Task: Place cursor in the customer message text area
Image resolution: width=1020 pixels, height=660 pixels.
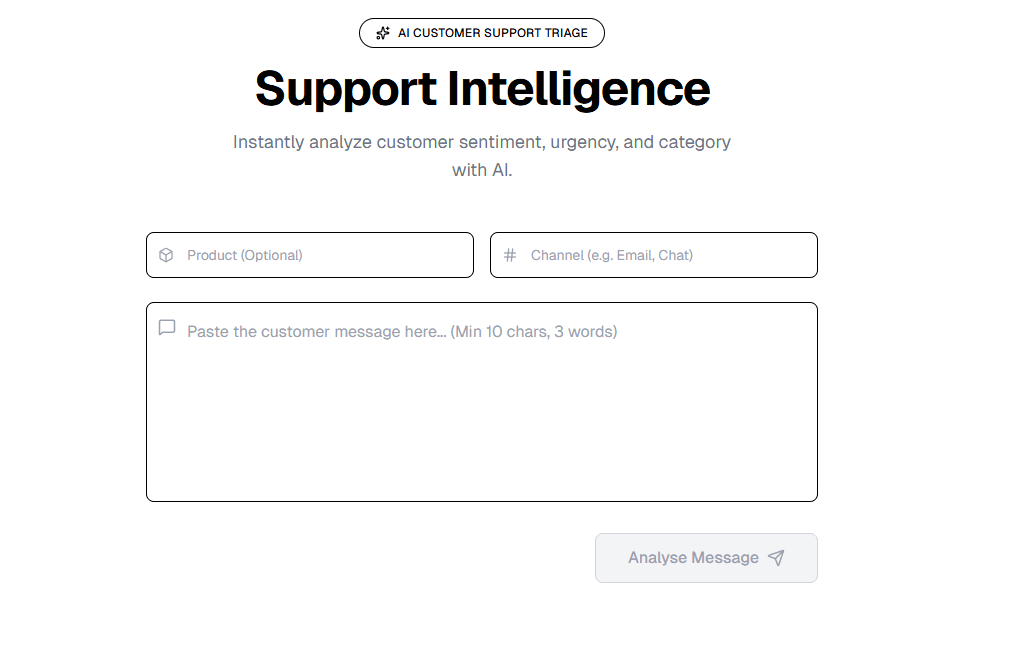Action: point(480,400)
